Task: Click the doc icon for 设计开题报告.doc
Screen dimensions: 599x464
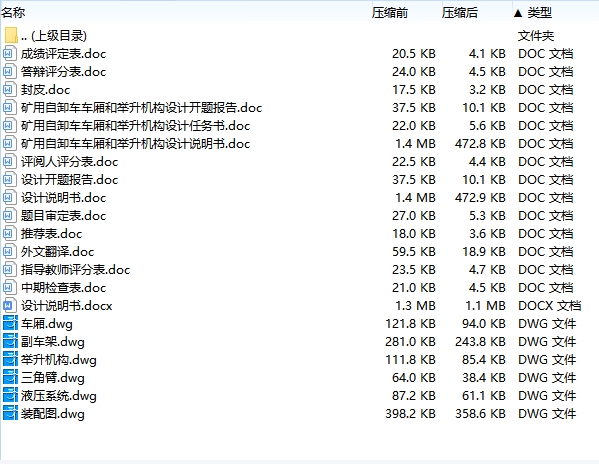Action: [10, 179]
